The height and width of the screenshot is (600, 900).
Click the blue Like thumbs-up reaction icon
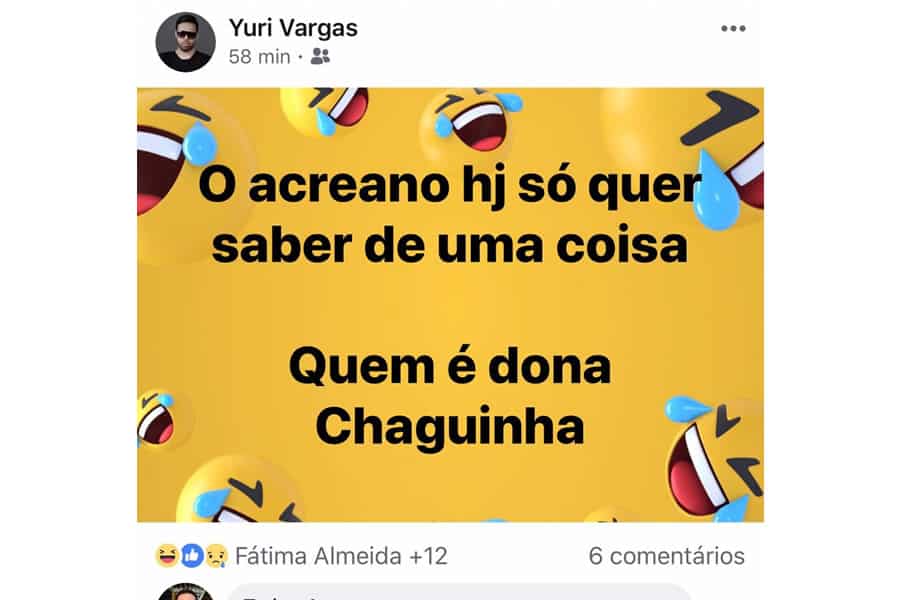pos(192,556)
